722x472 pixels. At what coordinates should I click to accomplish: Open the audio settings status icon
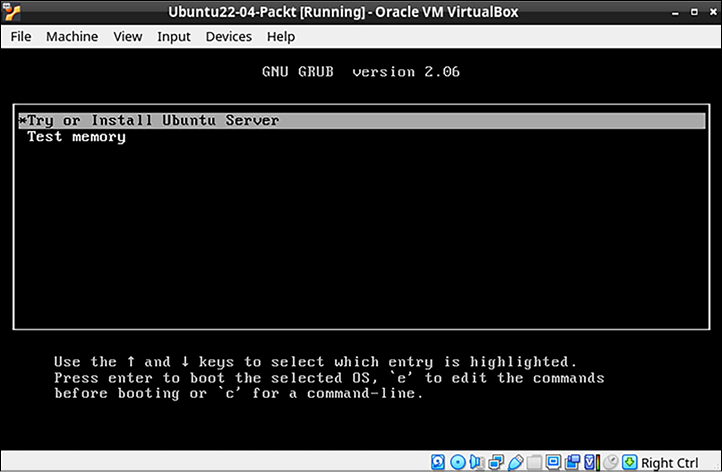click(x=477, y=462)
